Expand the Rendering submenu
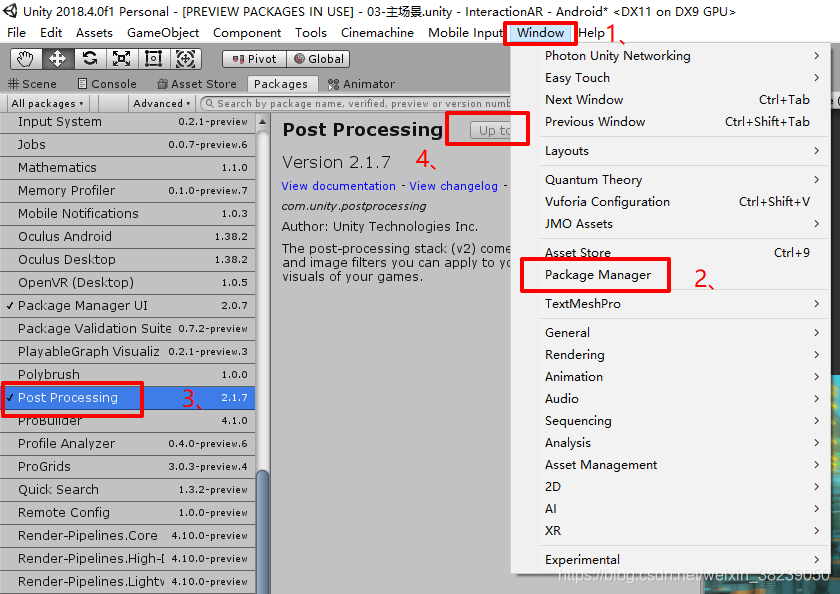Screen dimensions: 840x594 tap(671, 355)
